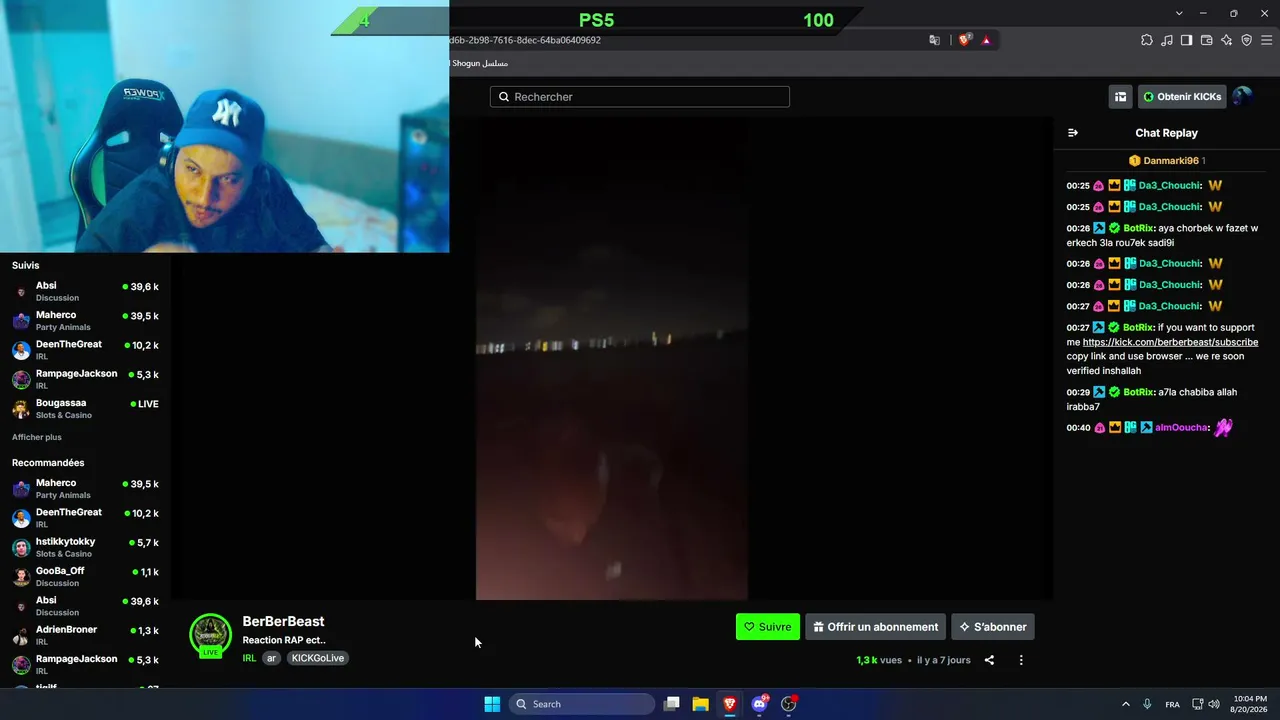Open the three-dot more options menu

coord(1021,660)
